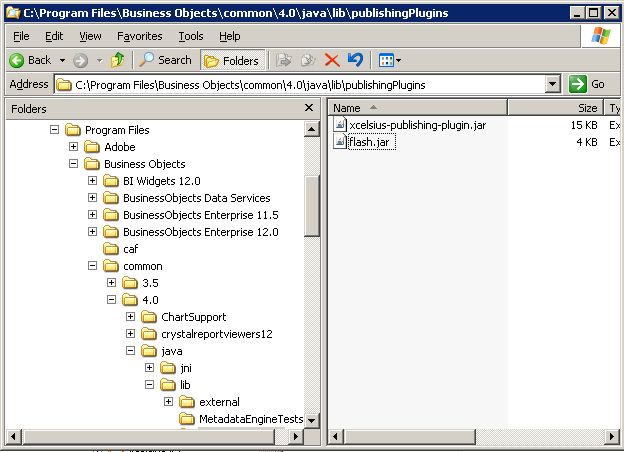Image resolution: width=624 pixels, height=452 pixels.
Task: Select the caf folder
Action: (131, 249)
